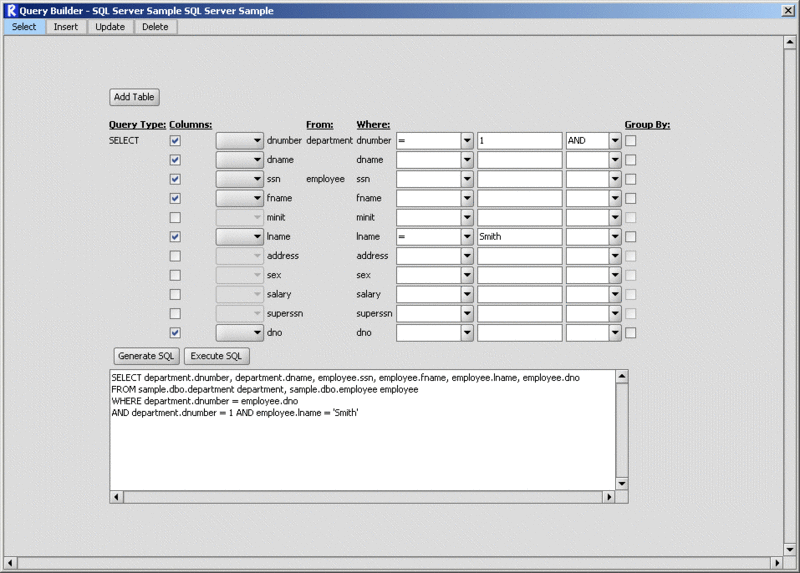Click the SELECT query type label
Screen dimensions: 800x573
pyautogui.click(x=123, y=140)
